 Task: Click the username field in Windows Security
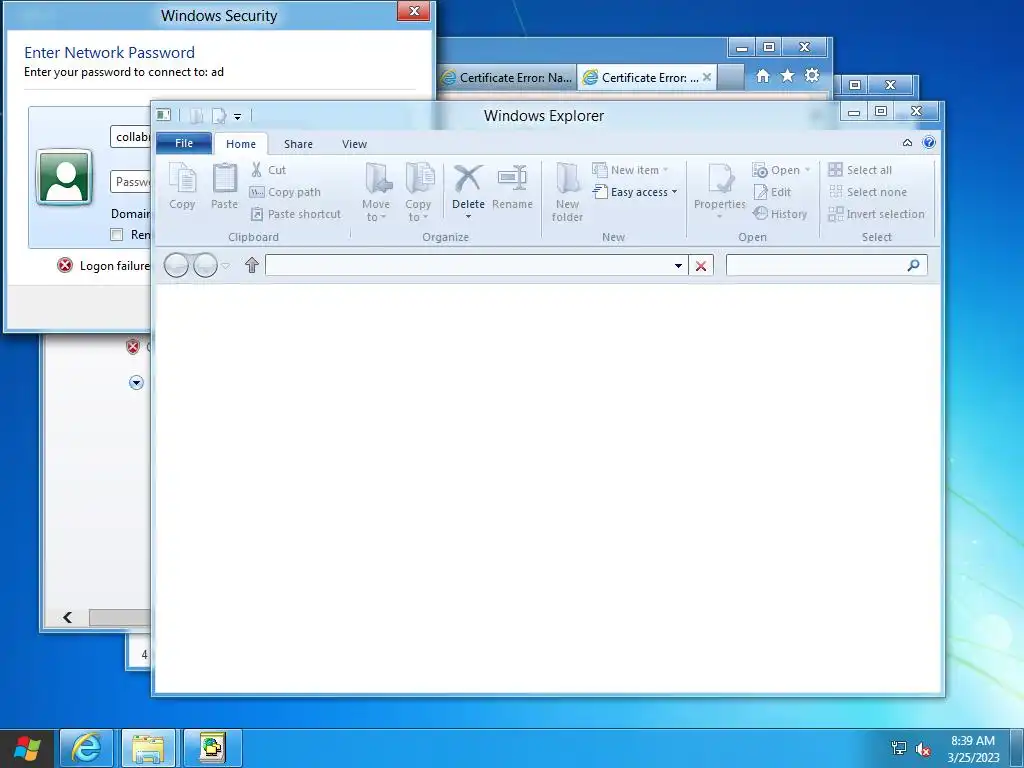(x=131, y=136)
